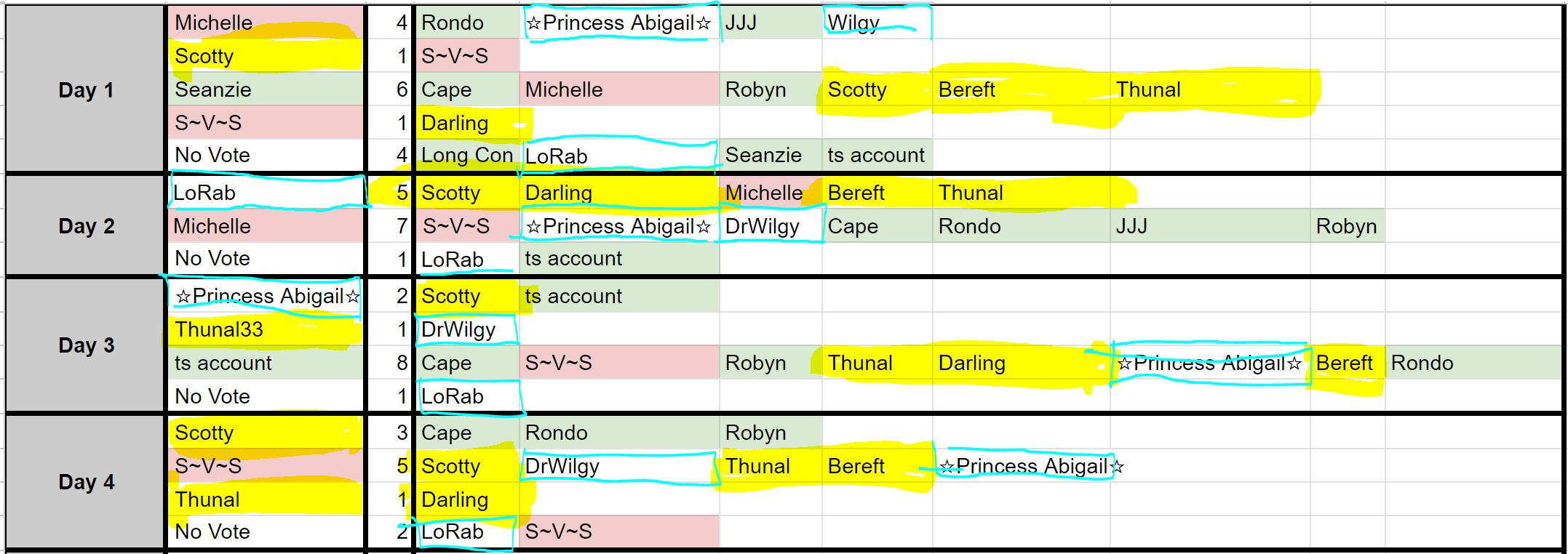Select the Day 2 header cell
Viewport: 1568px width, 554px height.
(86, 226)
